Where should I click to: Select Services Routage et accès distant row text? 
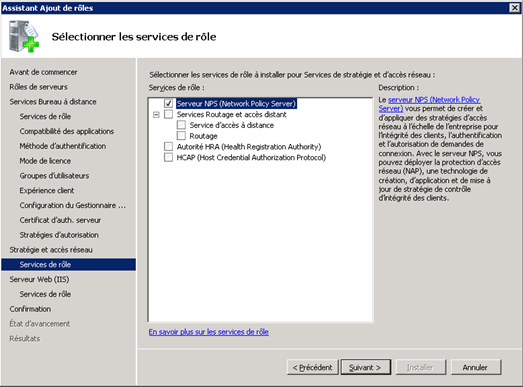(x=231, y=114)
